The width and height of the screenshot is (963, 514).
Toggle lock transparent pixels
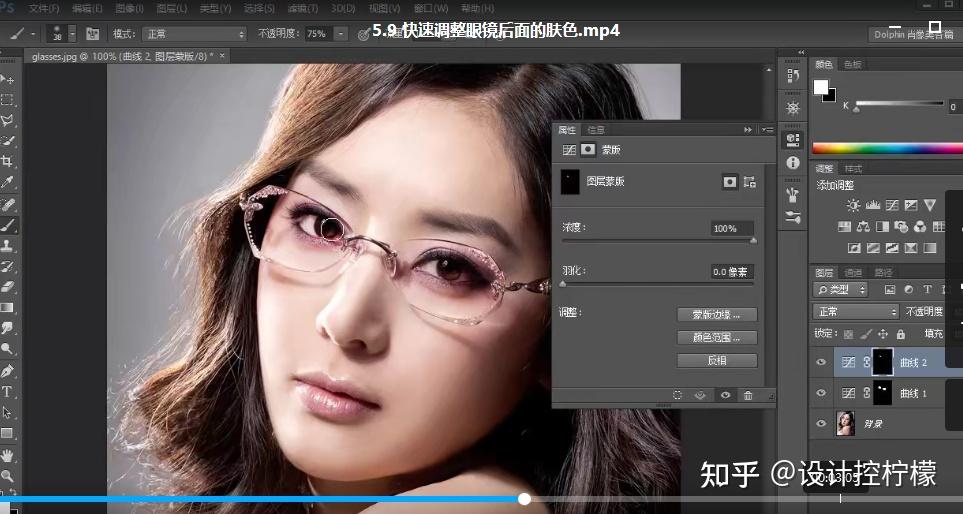coord(848,334)
